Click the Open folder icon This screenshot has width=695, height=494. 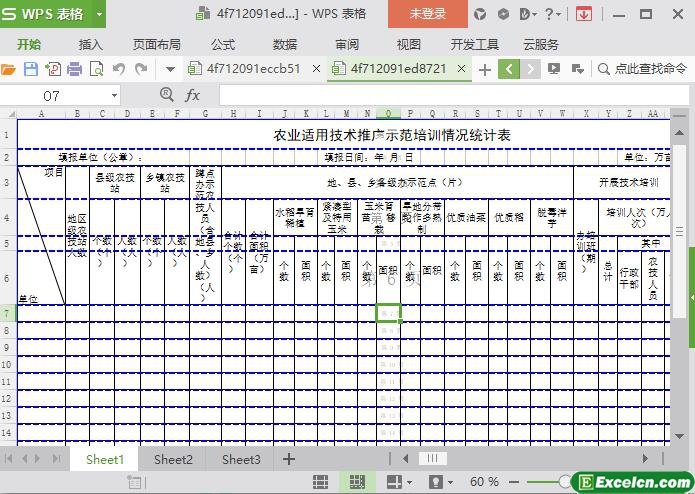click(8, 69)
